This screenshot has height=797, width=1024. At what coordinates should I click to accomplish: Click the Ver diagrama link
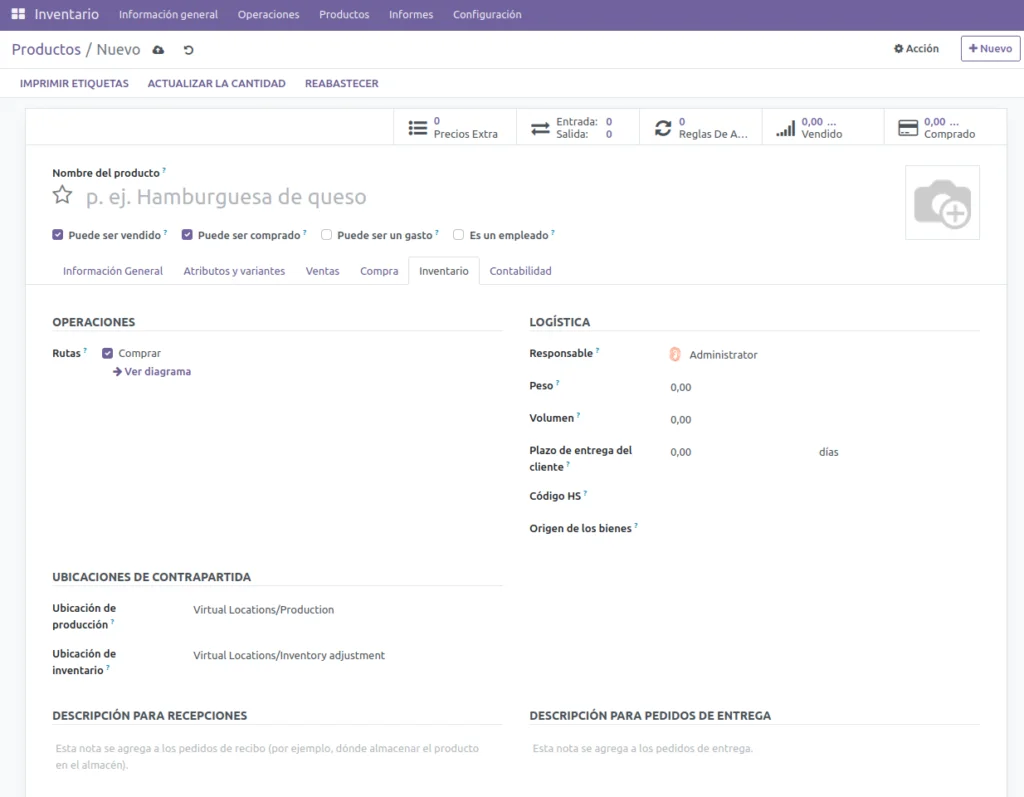pos(152,371)
